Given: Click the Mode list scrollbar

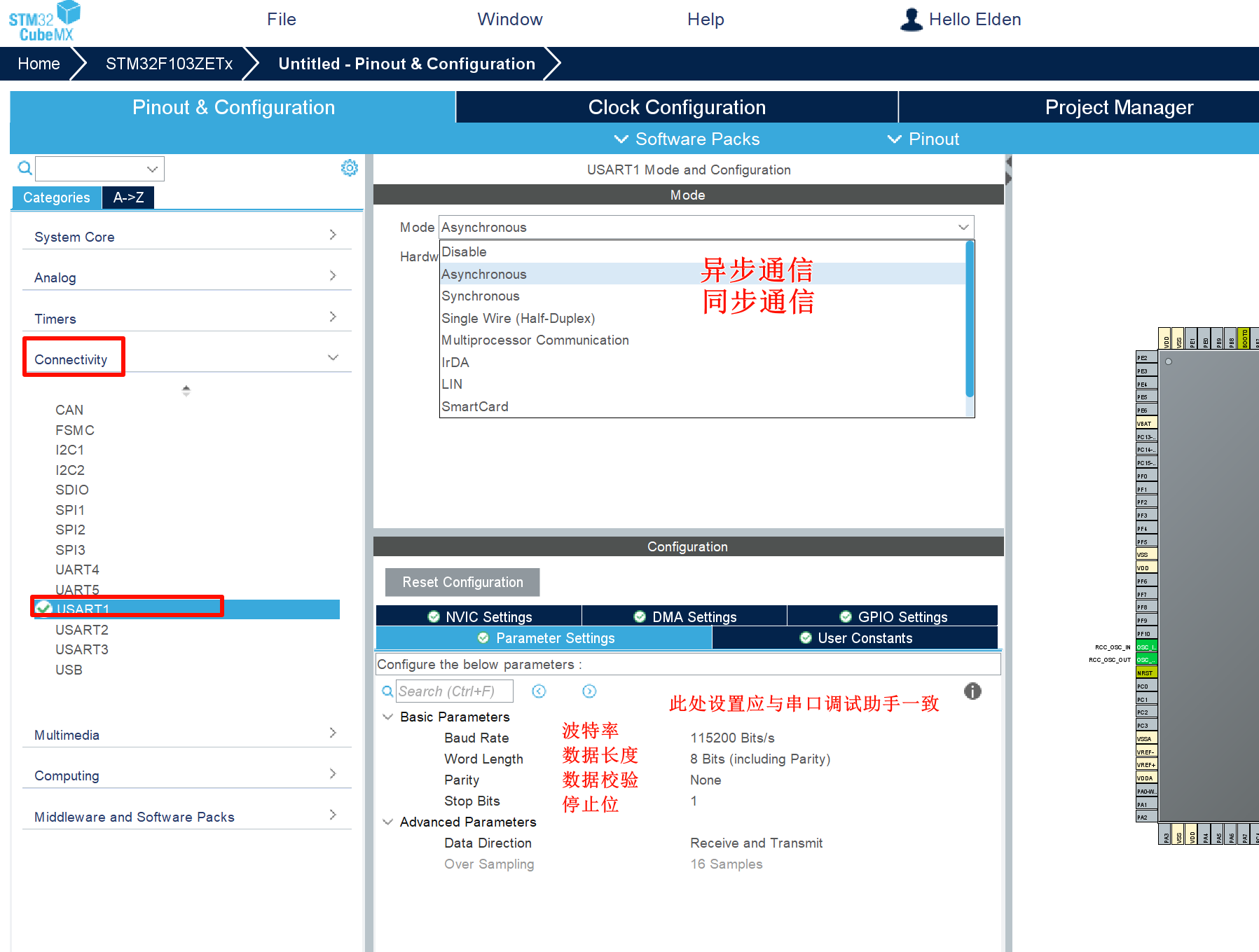Looking at the screenshot, I should pos(970,319).
